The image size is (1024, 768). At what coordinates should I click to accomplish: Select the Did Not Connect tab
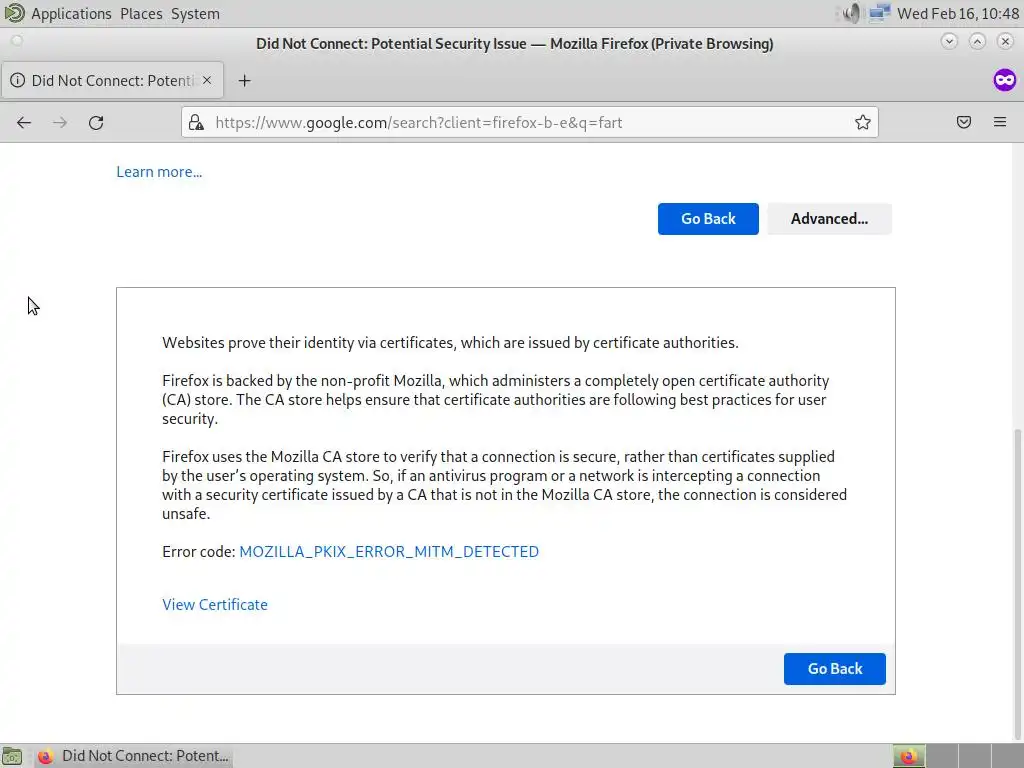point(112,80)
